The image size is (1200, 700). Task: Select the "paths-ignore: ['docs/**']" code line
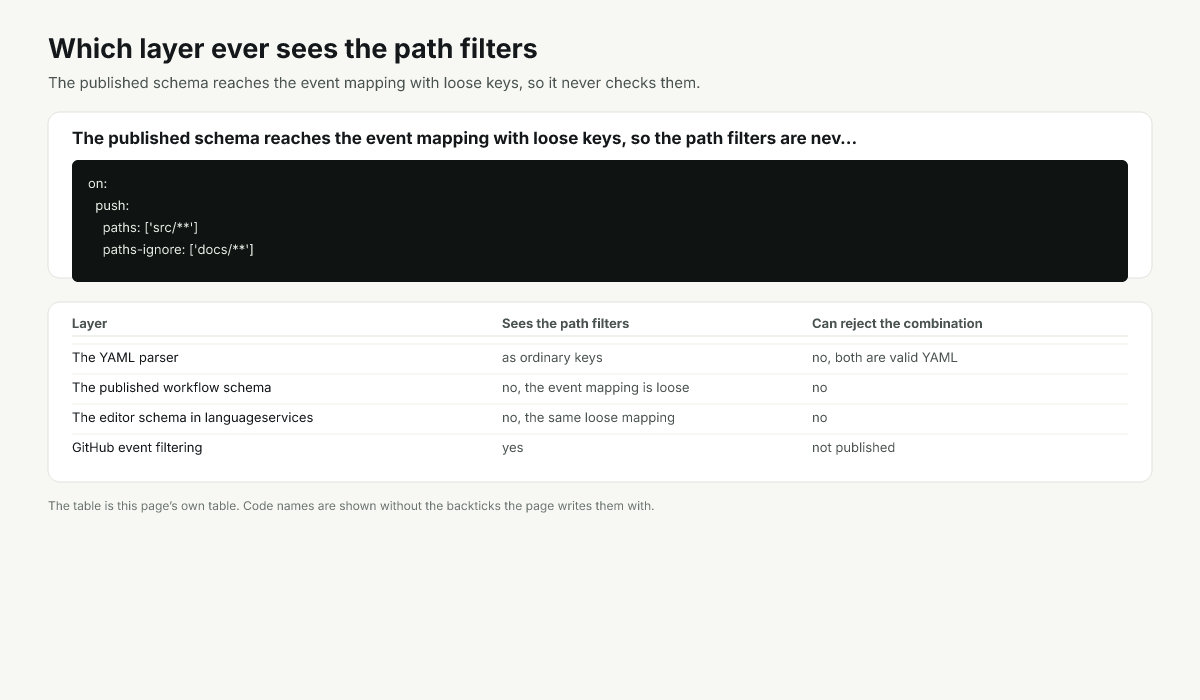click(x=178, y=250)
